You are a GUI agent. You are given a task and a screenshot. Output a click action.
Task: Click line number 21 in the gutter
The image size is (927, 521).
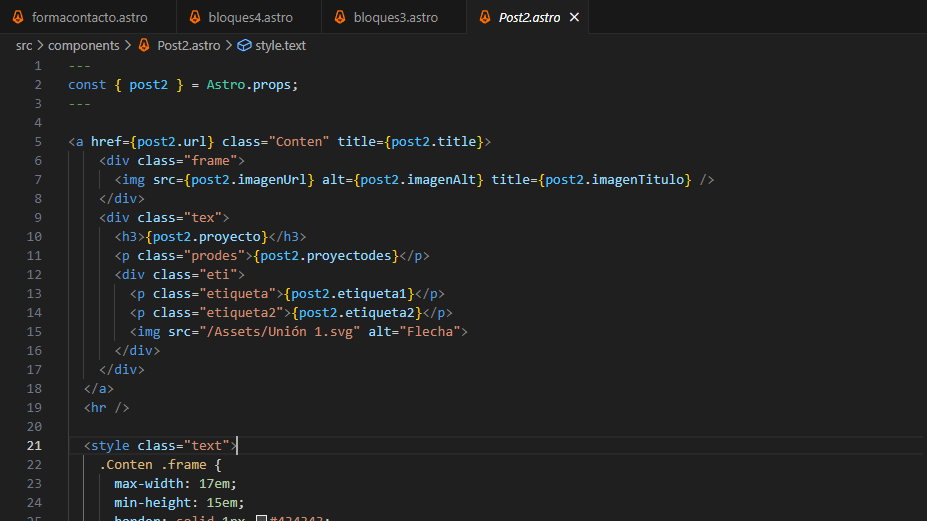(x=34, y=446)
